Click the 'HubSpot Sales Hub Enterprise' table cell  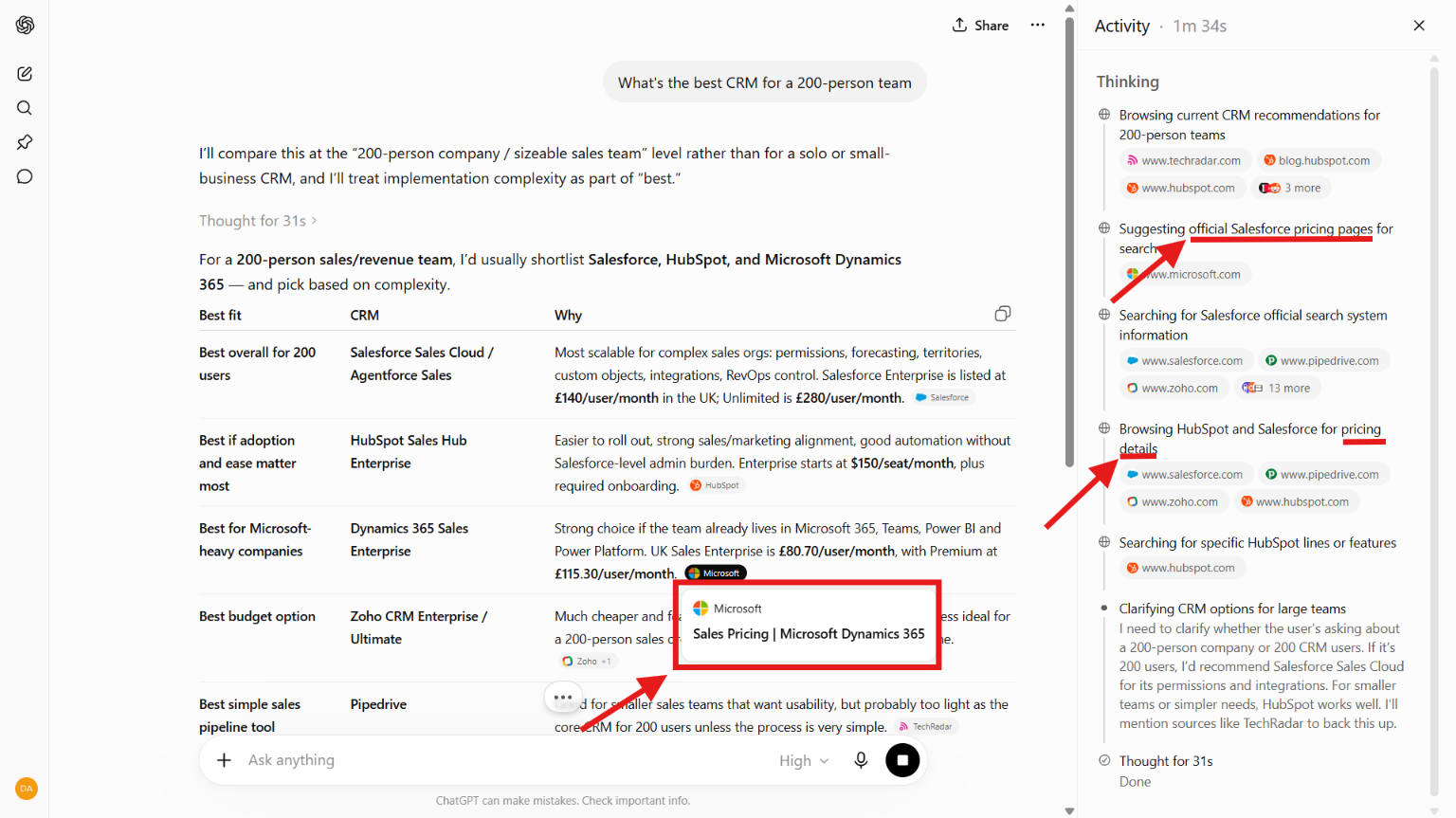click(409, 452)
